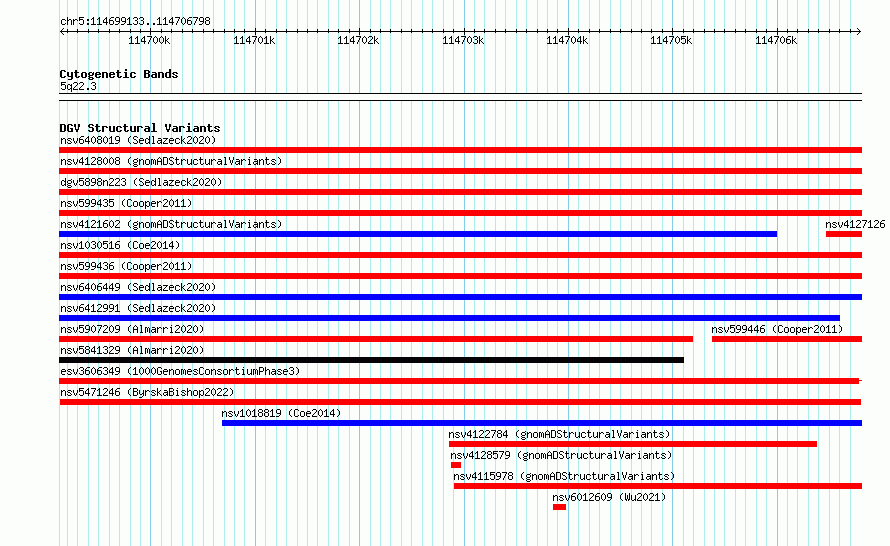
Task: Click the ruler's left arrow end
Action: tap(62, 31)
